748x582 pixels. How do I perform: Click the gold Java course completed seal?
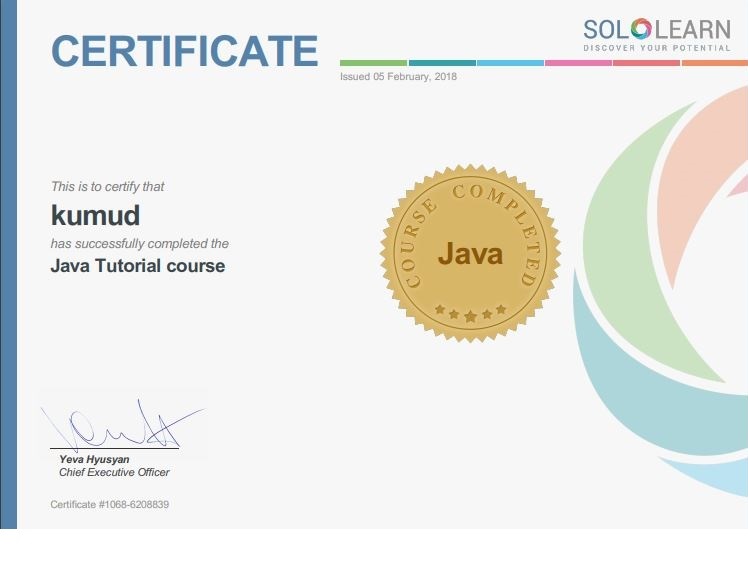(x=470, y=254)
